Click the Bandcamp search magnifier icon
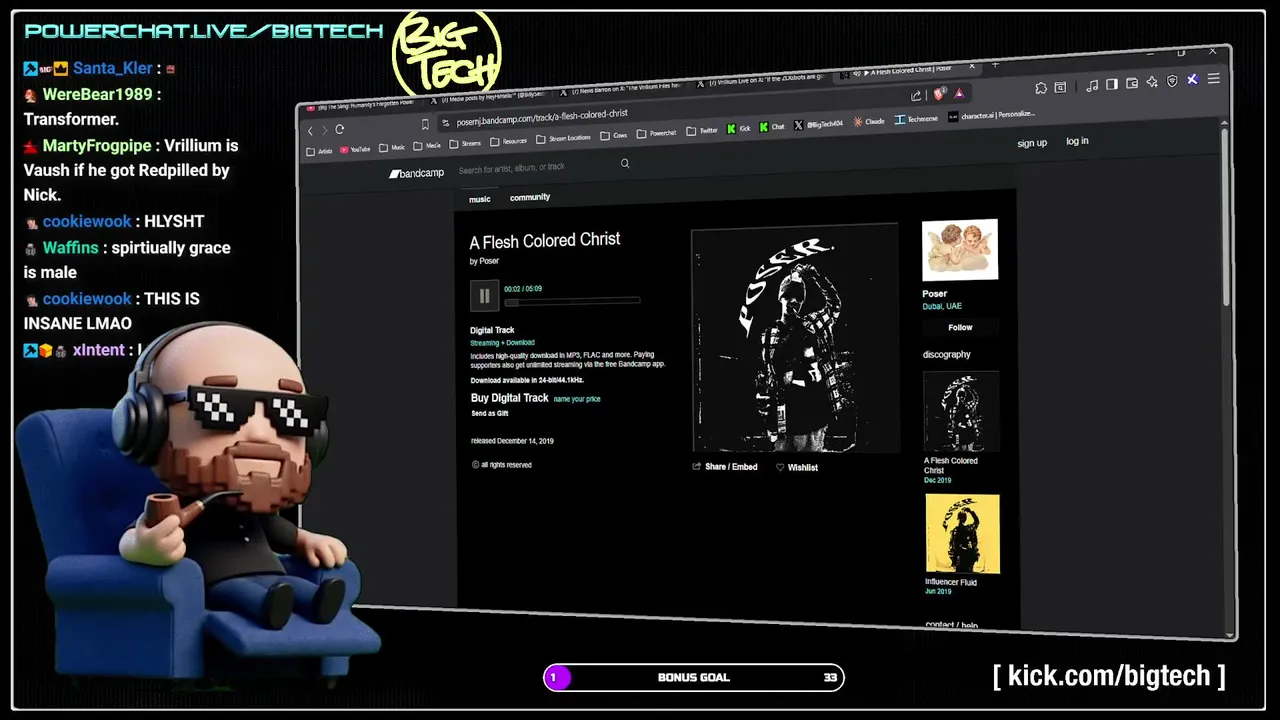The height and width of the screenshot is (720, 1280). 625,163
